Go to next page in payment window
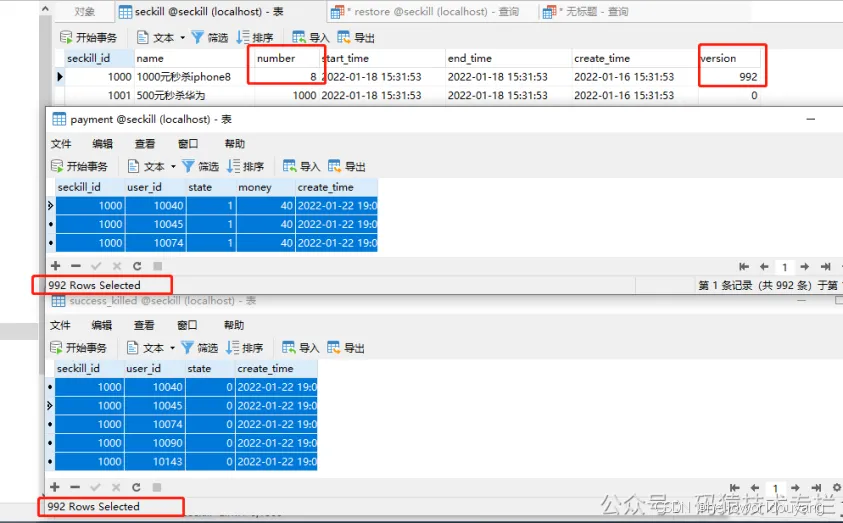 pos(805,267)
